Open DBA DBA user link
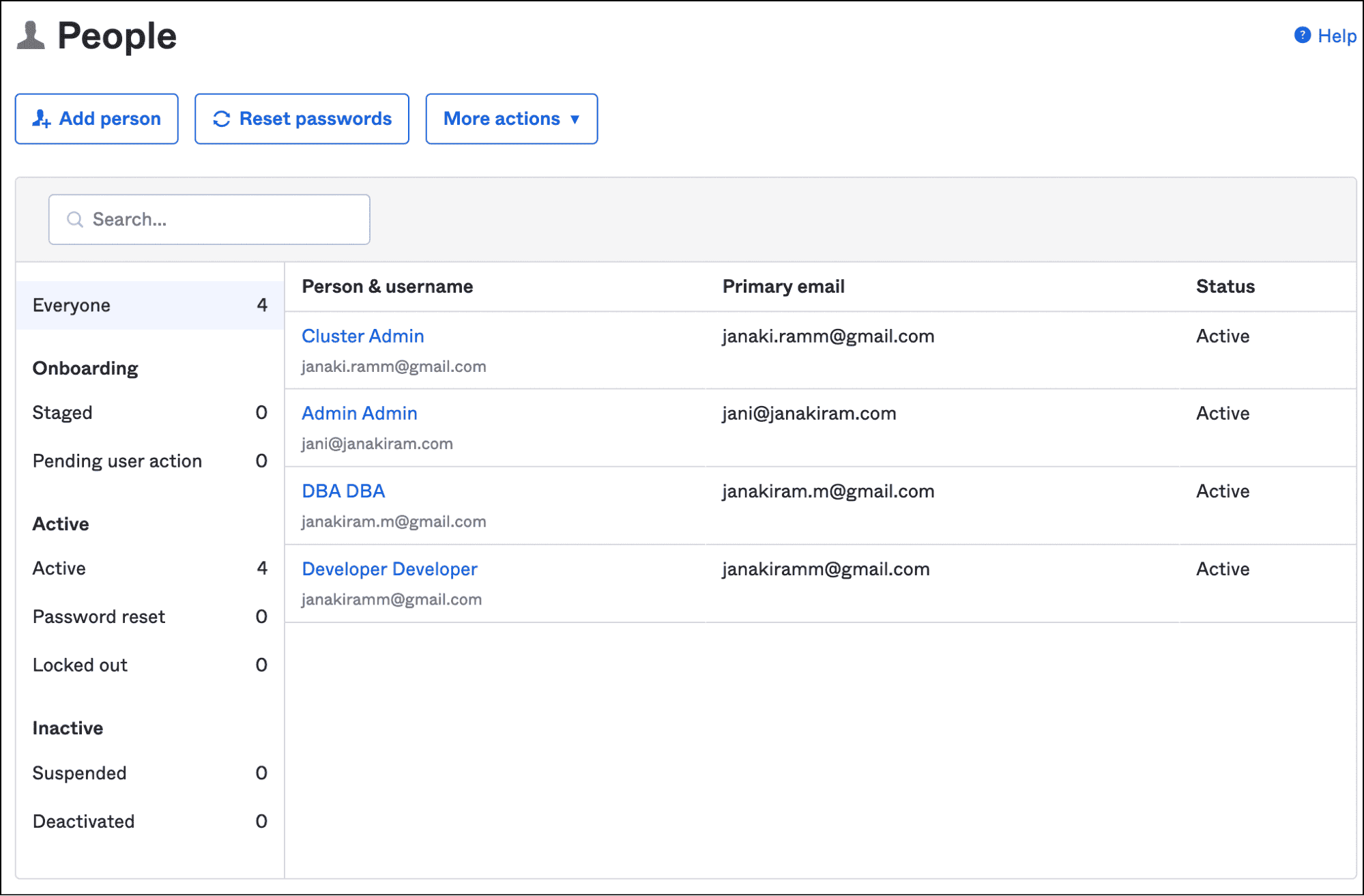The height and width of the screenshot is (896, 1364). coord(343,491)
